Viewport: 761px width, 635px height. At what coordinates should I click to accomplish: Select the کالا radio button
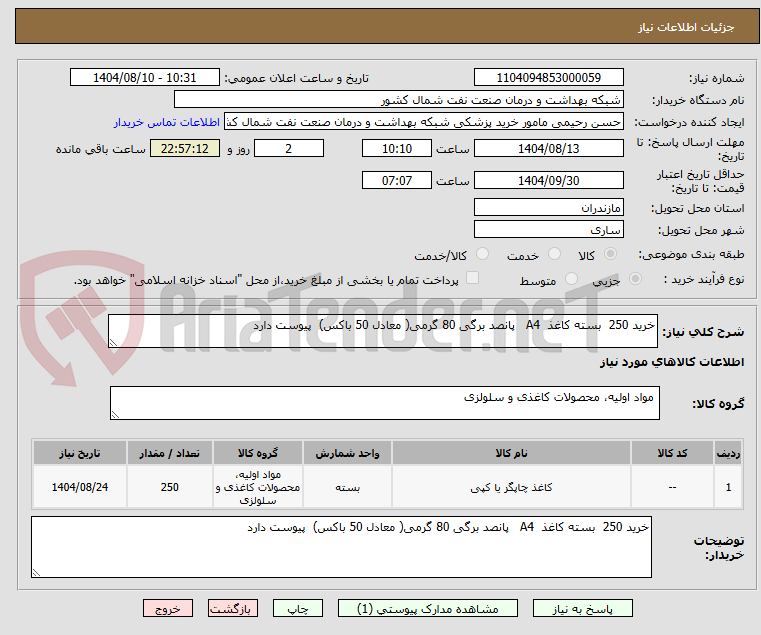click(x=611, y=254)
